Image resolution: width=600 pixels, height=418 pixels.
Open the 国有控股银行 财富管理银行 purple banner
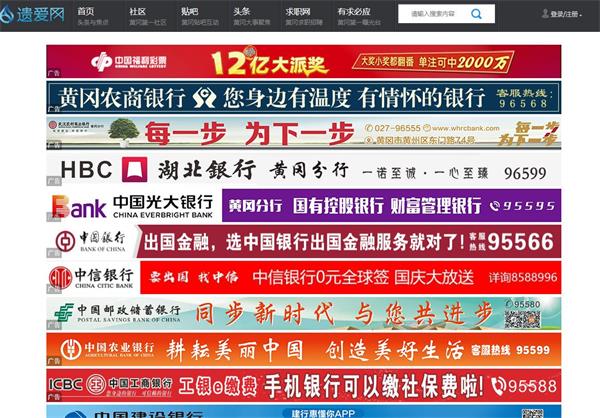point(391,206)
